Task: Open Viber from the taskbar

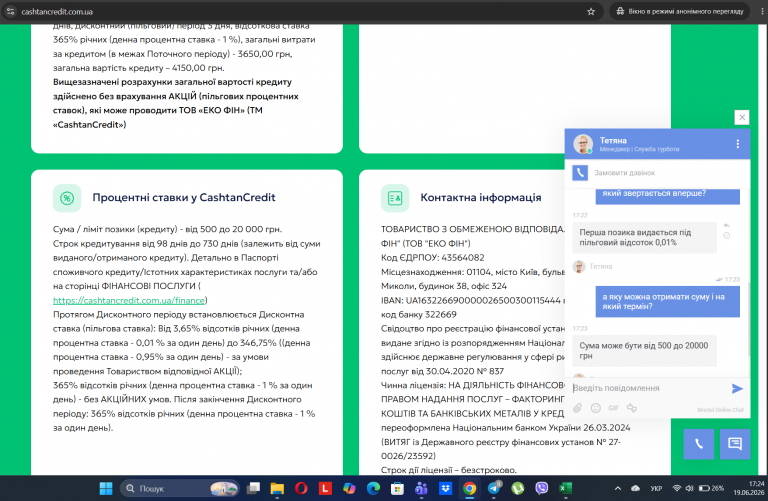Action: tap(542, 488)
